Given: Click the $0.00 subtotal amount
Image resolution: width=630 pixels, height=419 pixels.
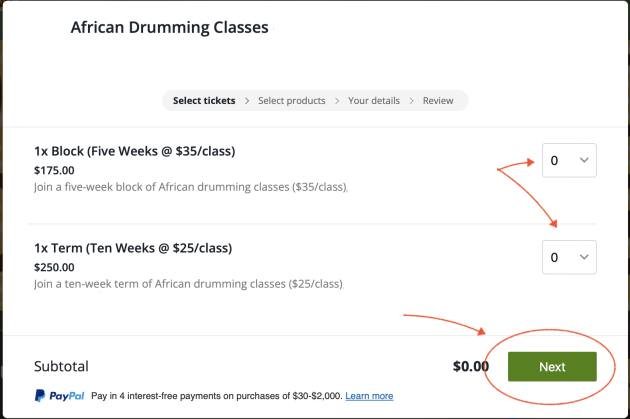Looking at the screenshot, I should pyautogui.click(x=470, y=366).
